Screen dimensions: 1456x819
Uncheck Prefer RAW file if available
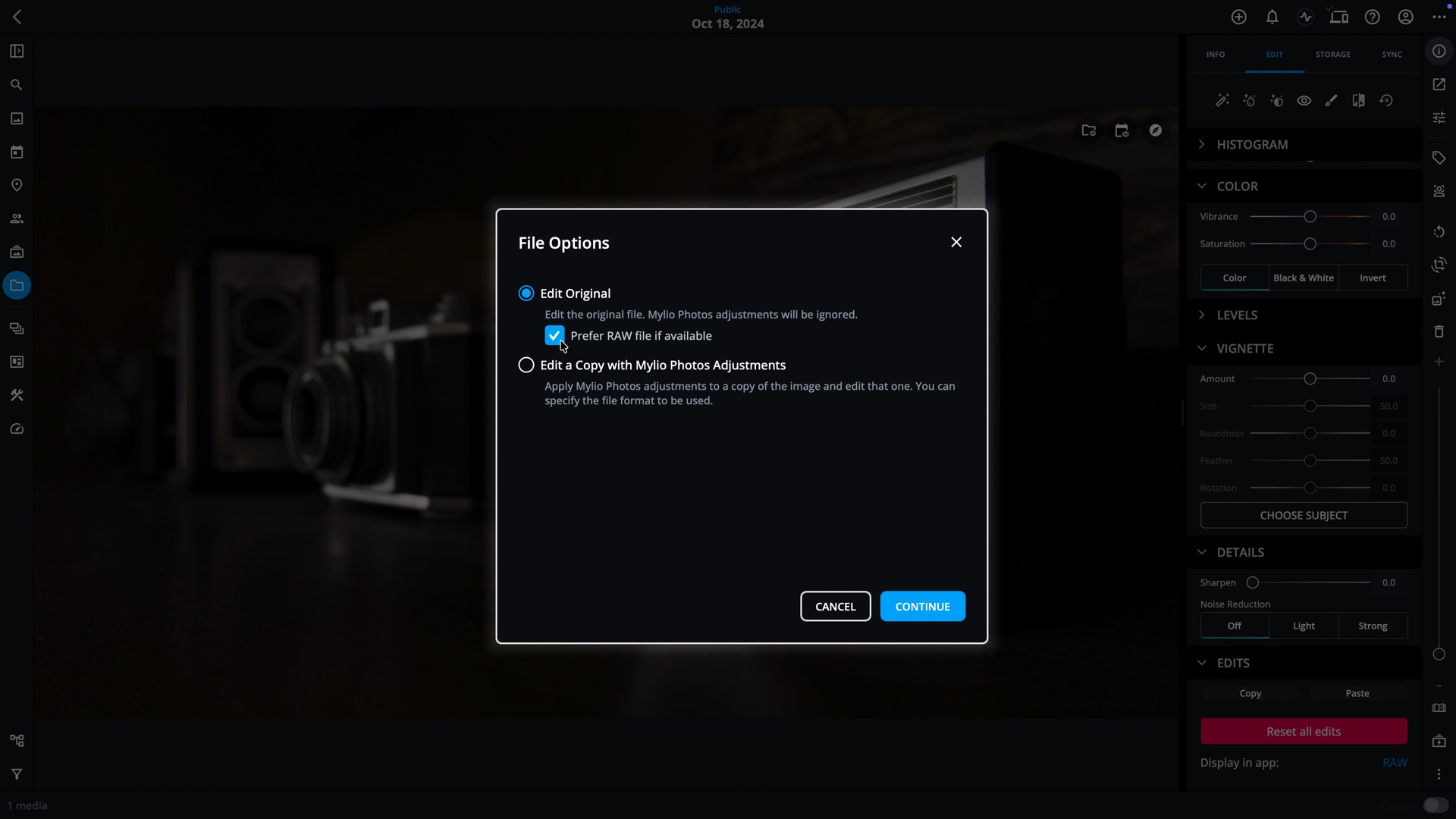click(554, 335)
